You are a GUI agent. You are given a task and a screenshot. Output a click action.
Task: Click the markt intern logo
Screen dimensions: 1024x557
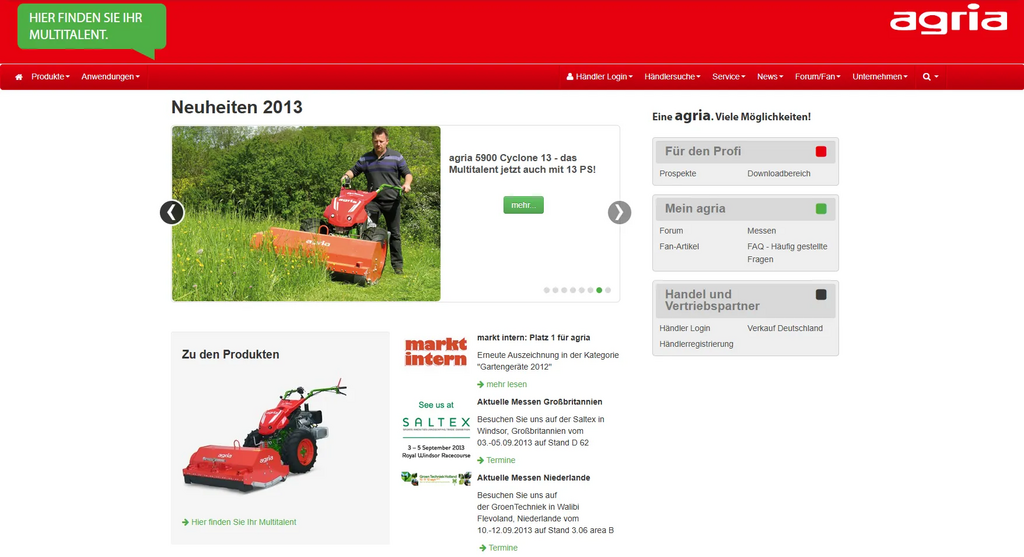click(436, 353)
